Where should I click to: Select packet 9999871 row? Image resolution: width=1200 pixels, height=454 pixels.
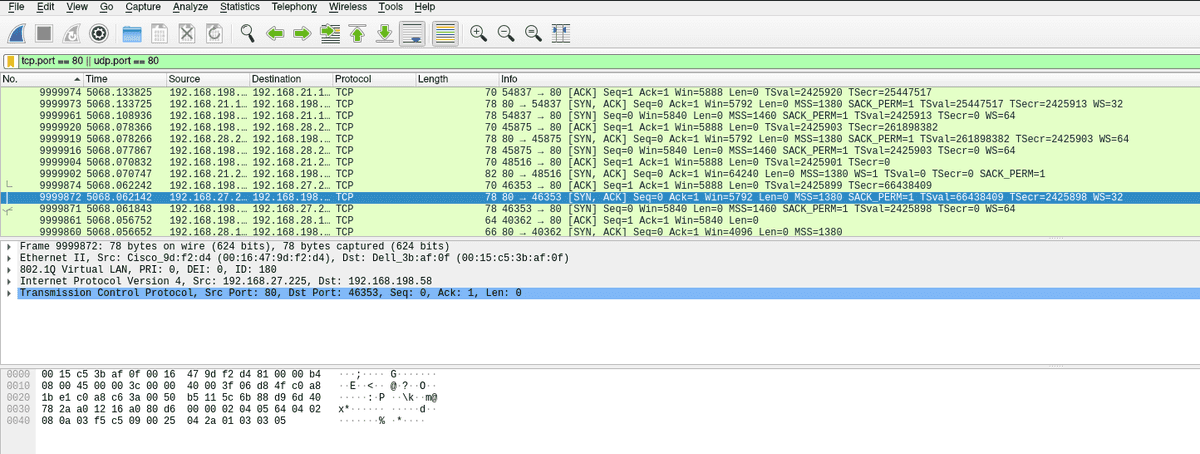[600, 208]
